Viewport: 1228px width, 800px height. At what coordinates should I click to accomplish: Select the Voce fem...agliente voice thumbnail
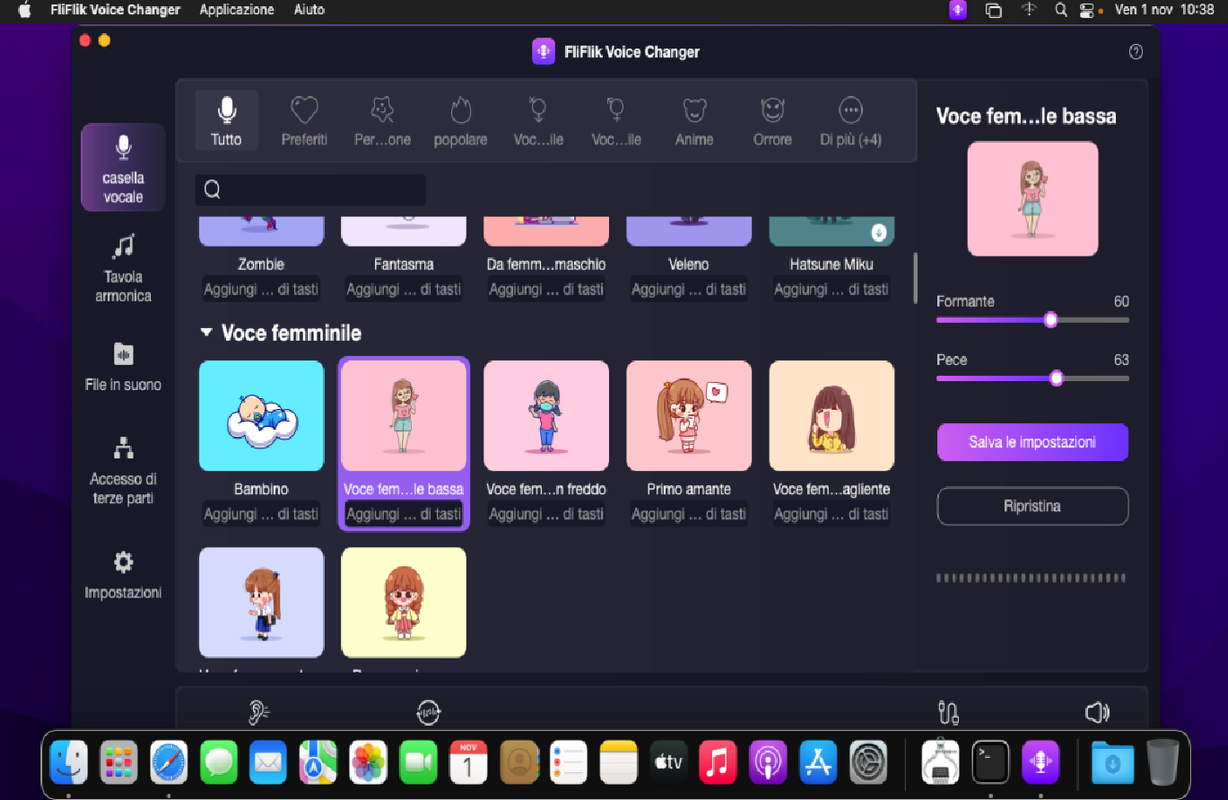tap(831, 416)
